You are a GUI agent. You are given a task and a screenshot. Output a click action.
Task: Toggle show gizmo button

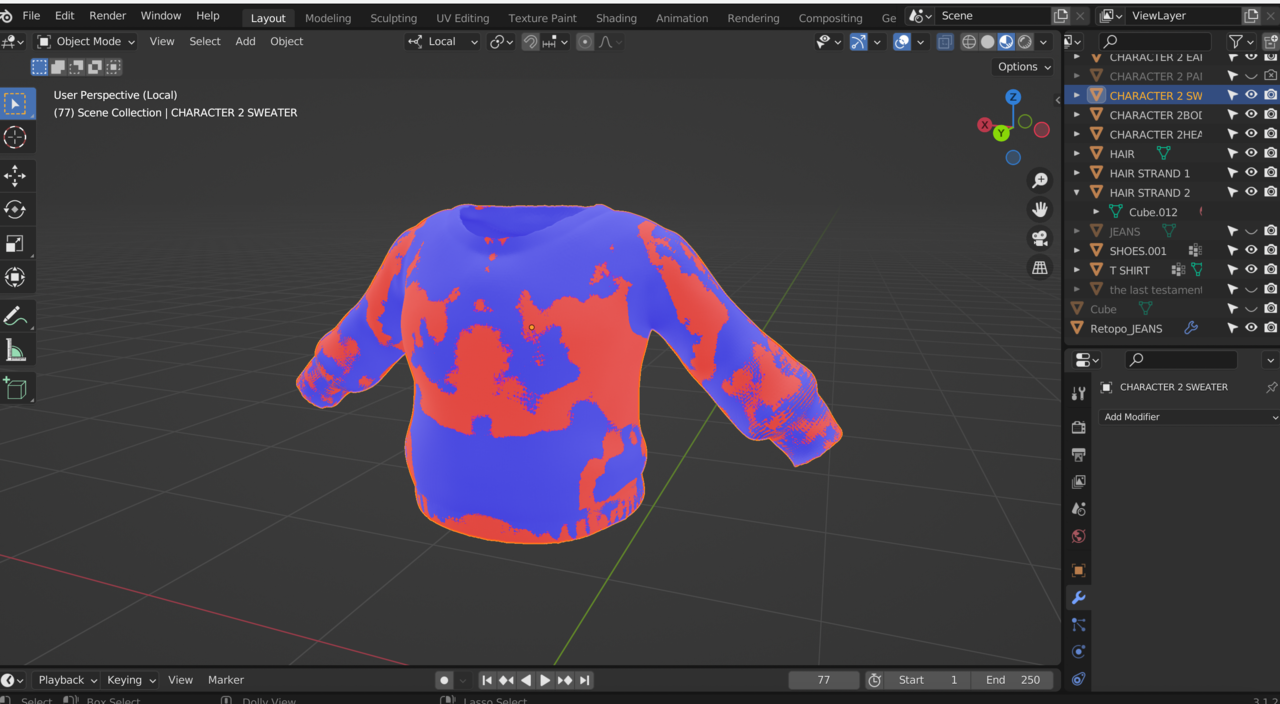pos(858,42)
